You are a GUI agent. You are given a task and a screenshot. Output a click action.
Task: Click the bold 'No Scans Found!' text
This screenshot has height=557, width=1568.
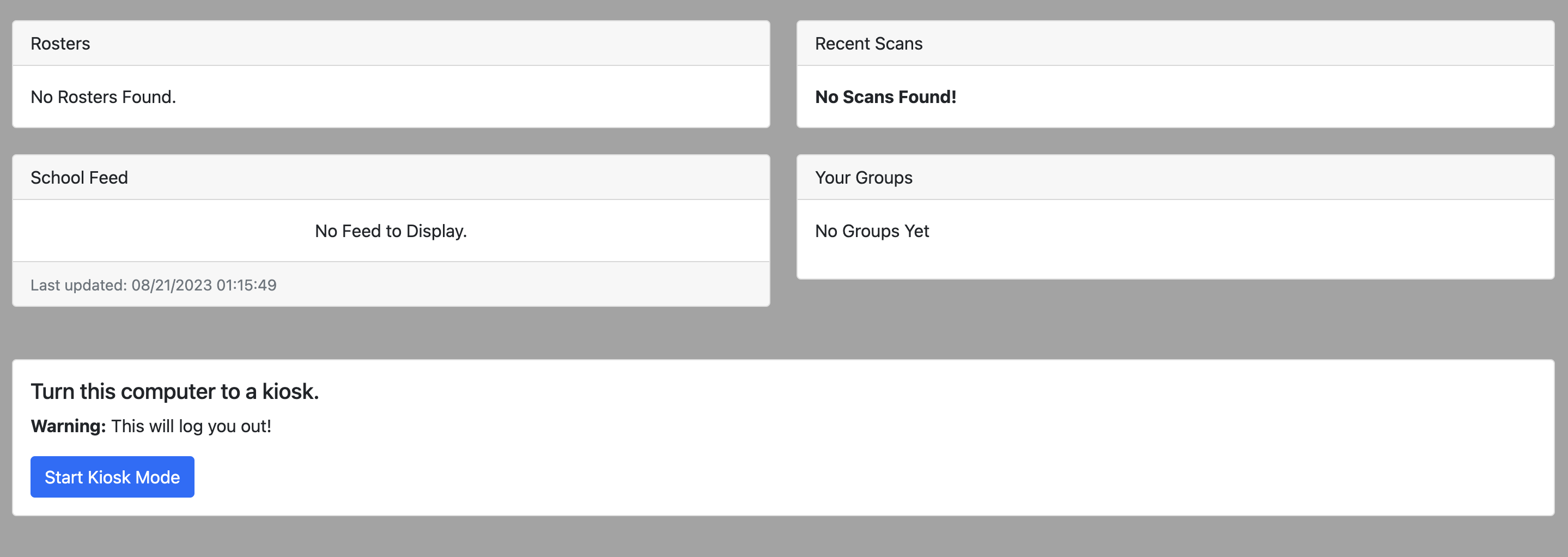tap(886, 97)
